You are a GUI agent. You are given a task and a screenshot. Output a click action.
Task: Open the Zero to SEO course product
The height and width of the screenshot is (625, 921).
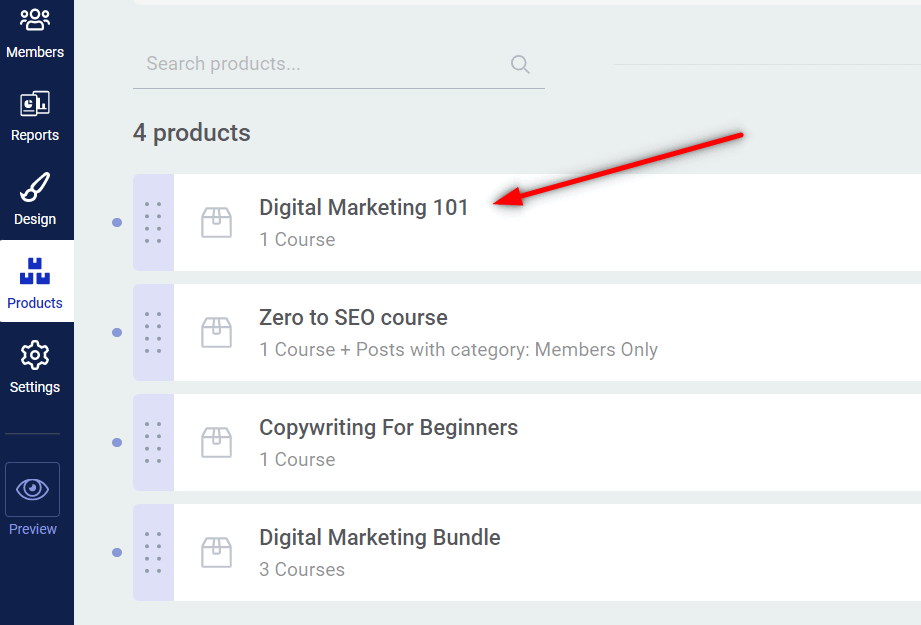tap(353, 317)
